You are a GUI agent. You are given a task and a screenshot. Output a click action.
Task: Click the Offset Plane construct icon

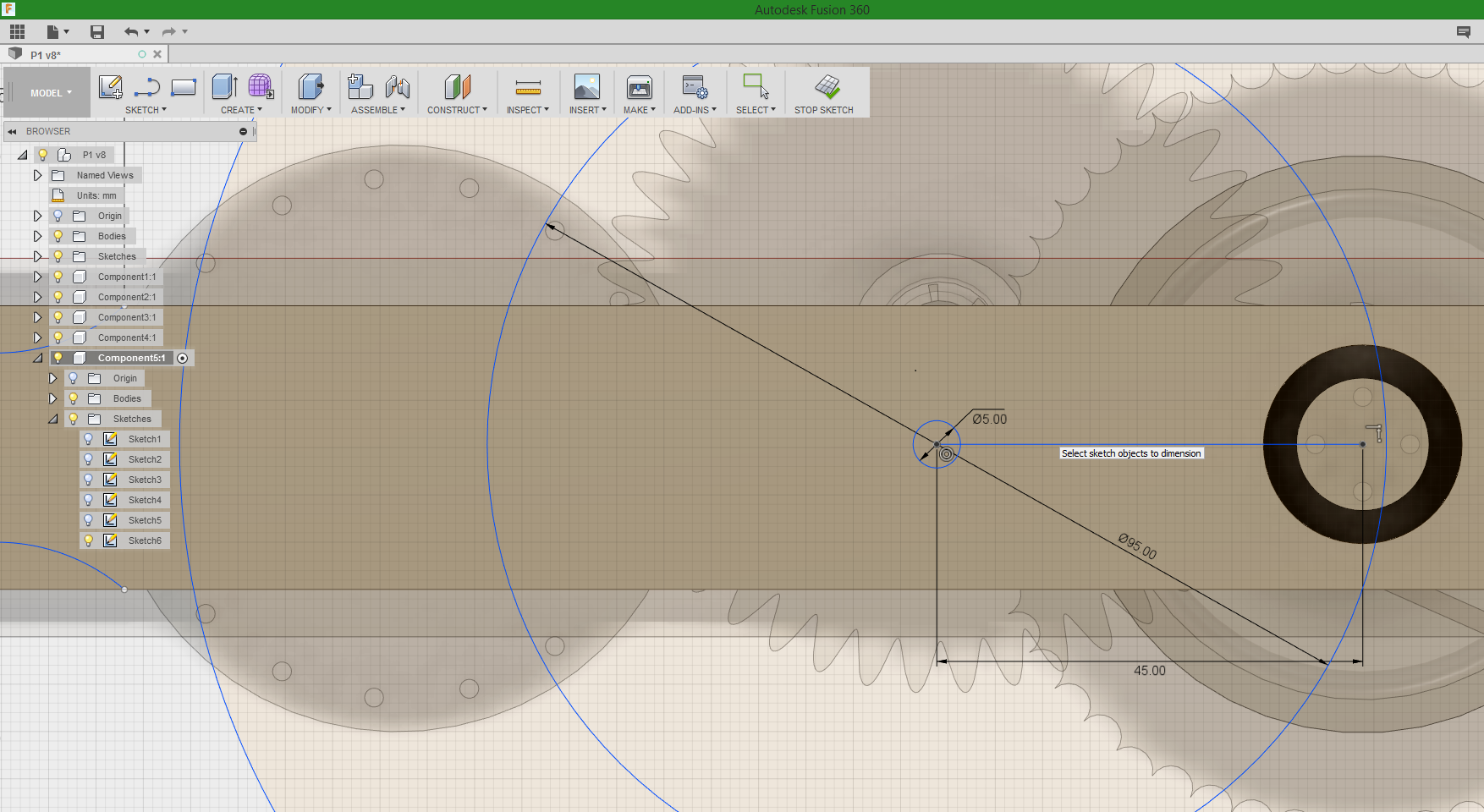[x=457, y=86]
